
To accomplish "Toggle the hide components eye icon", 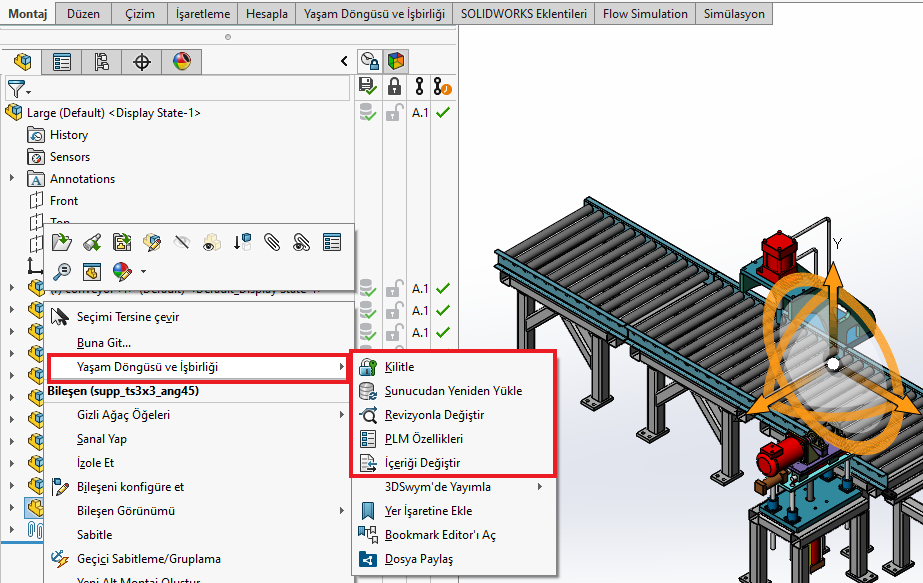I will tap(182, 241).
